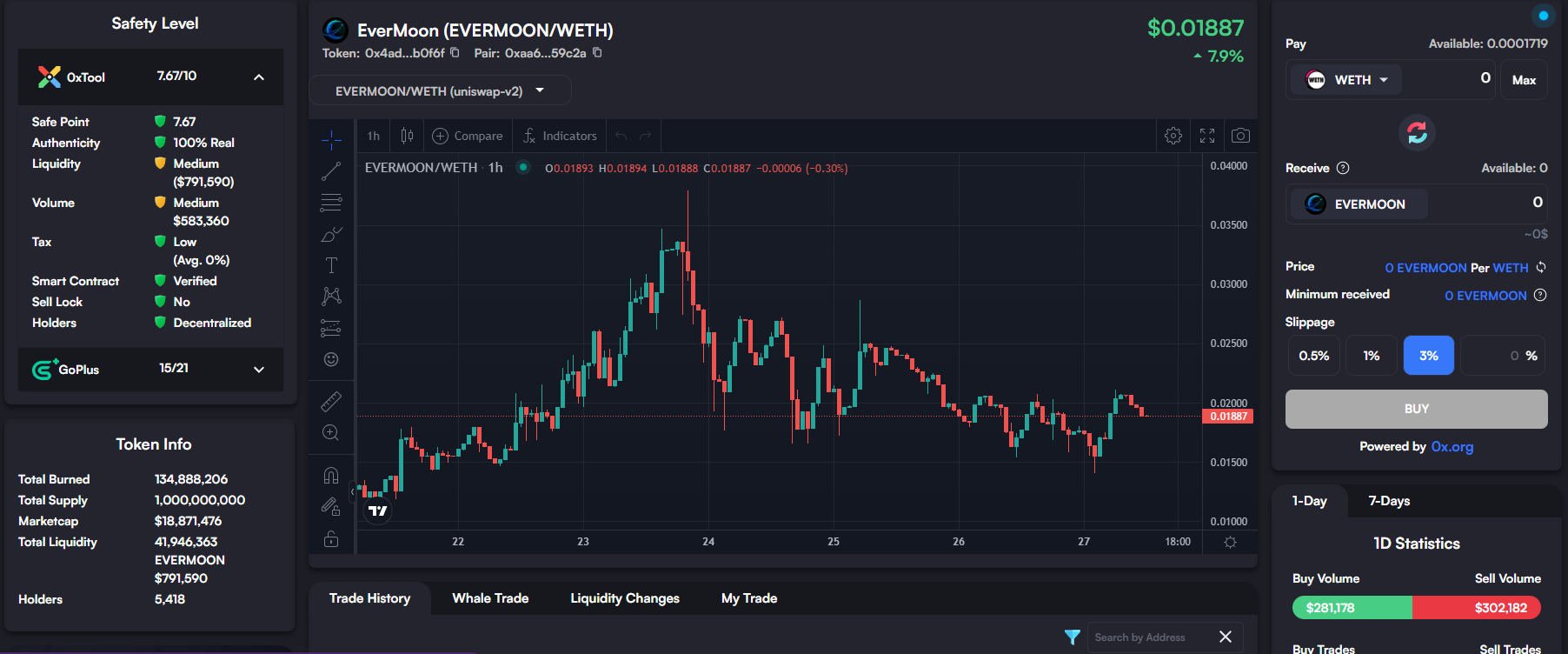Expand the GoPlus safety section

[259, 370]
